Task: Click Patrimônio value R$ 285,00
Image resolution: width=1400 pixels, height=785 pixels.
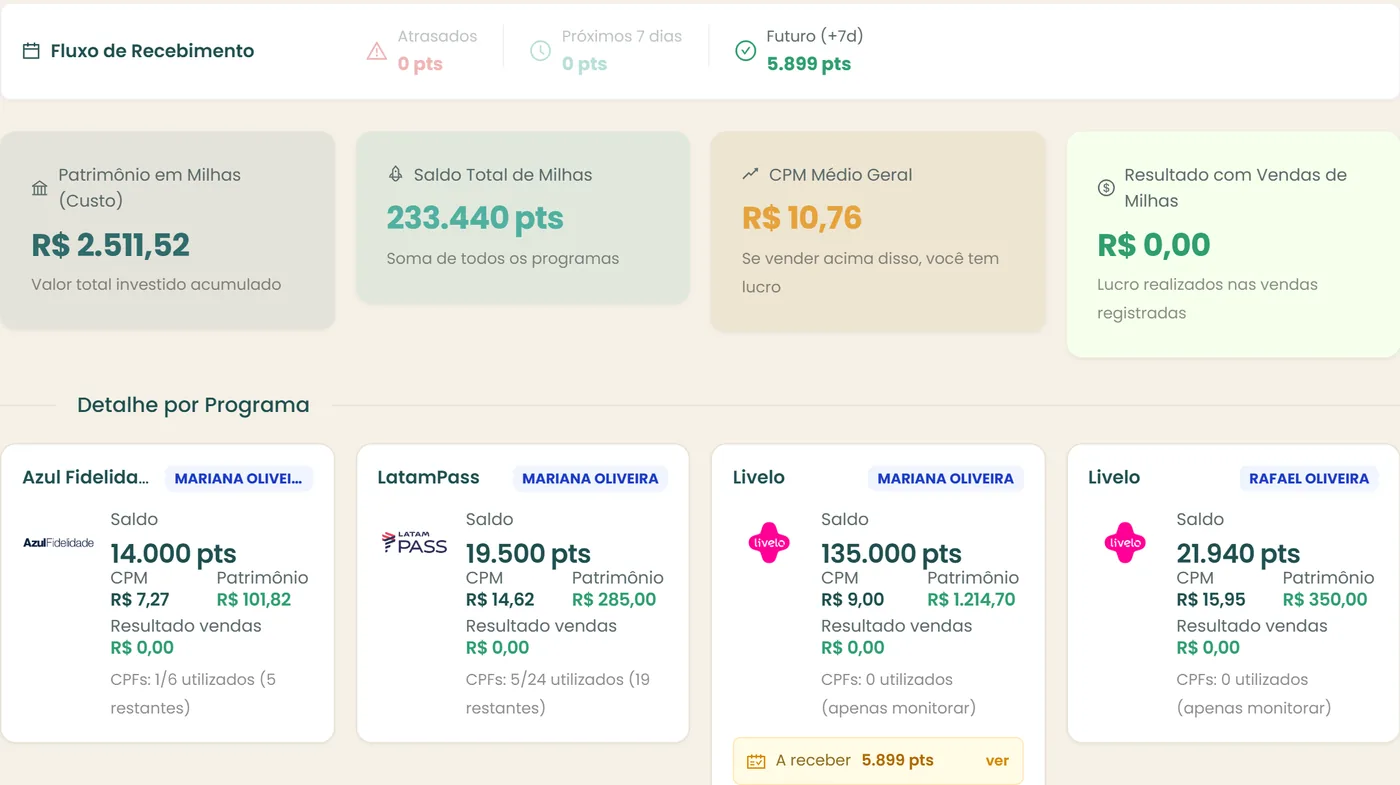Action: click(x=614, y=600)
